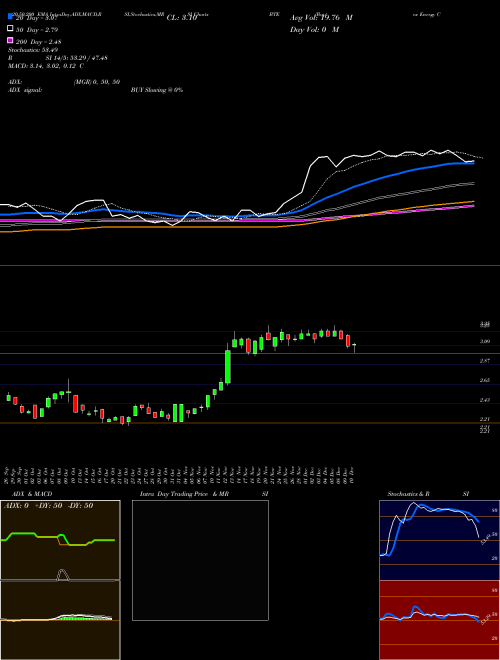Open the red RSI indicator panel
This screenshot has height=660, width=500.
(x=439, y=620)
